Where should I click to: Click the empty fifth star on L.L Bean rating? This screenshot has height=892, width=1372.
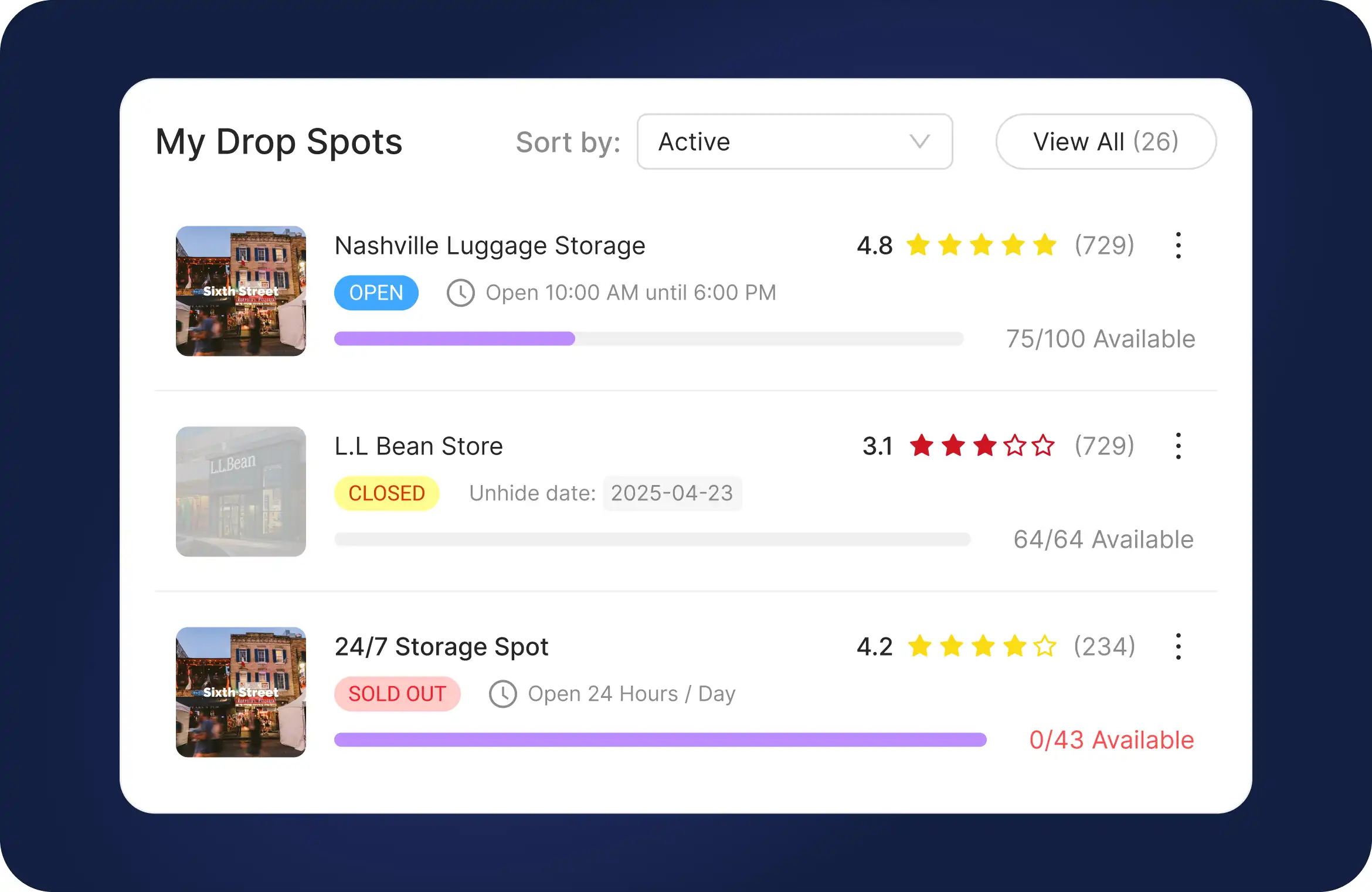pos(1044,446)
